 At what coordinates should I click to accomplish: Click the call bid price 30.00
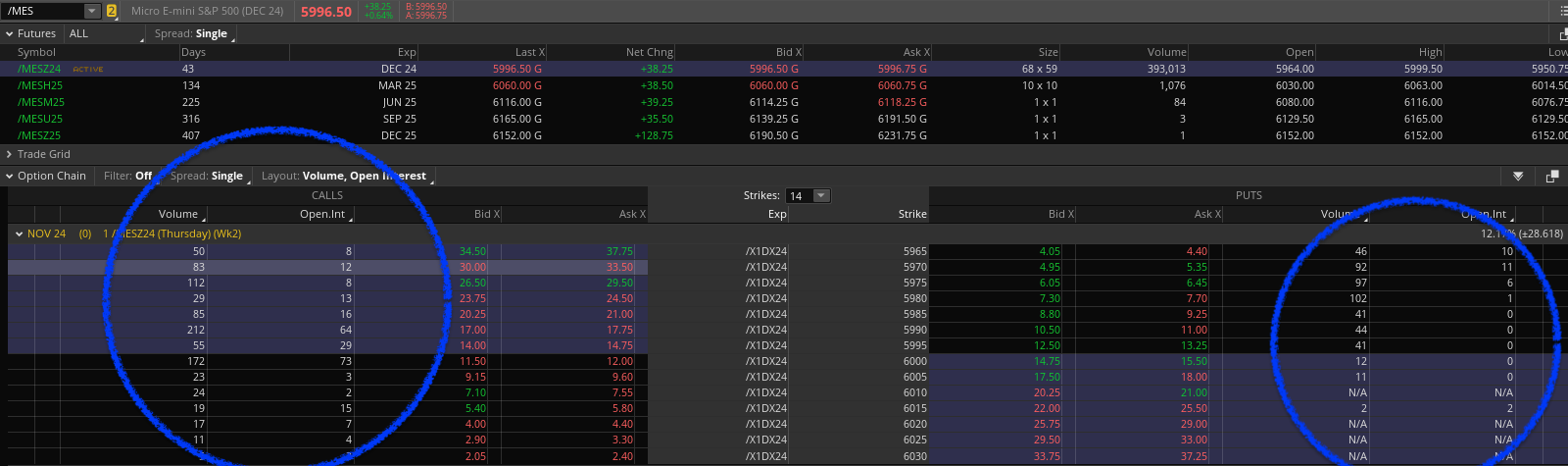(472, 267)
